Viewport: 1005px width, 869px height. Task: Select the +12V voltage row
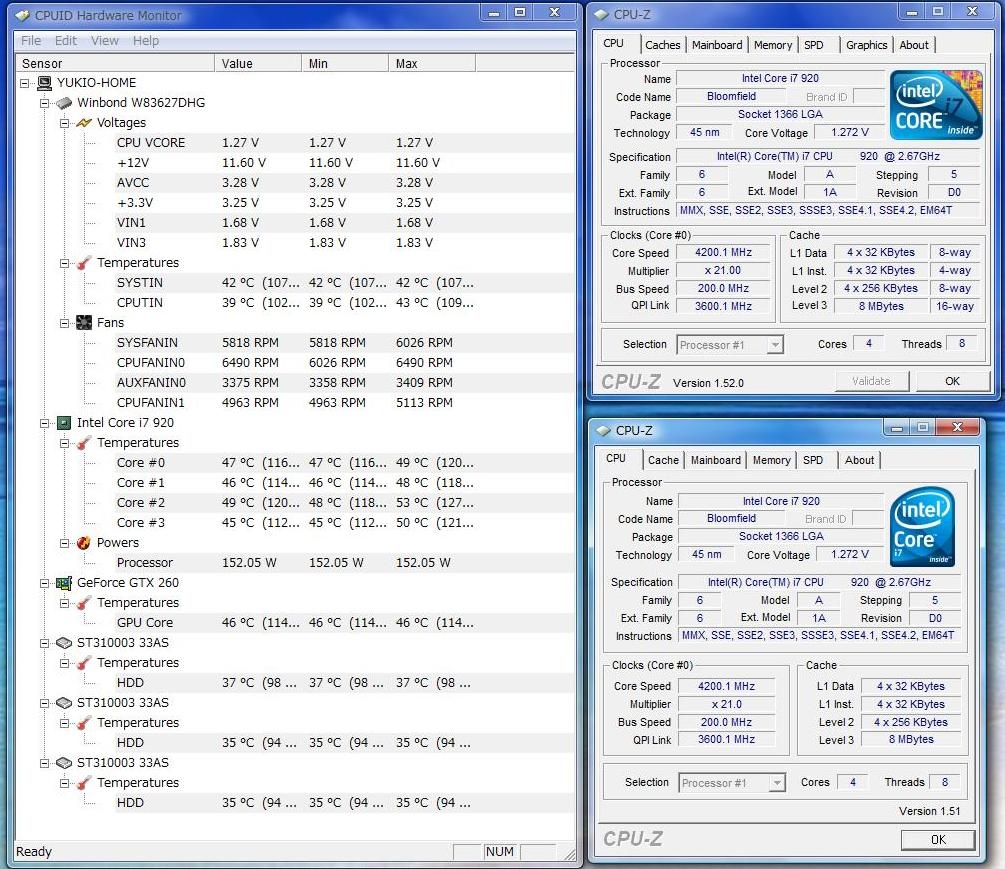[x=344, y=163]
